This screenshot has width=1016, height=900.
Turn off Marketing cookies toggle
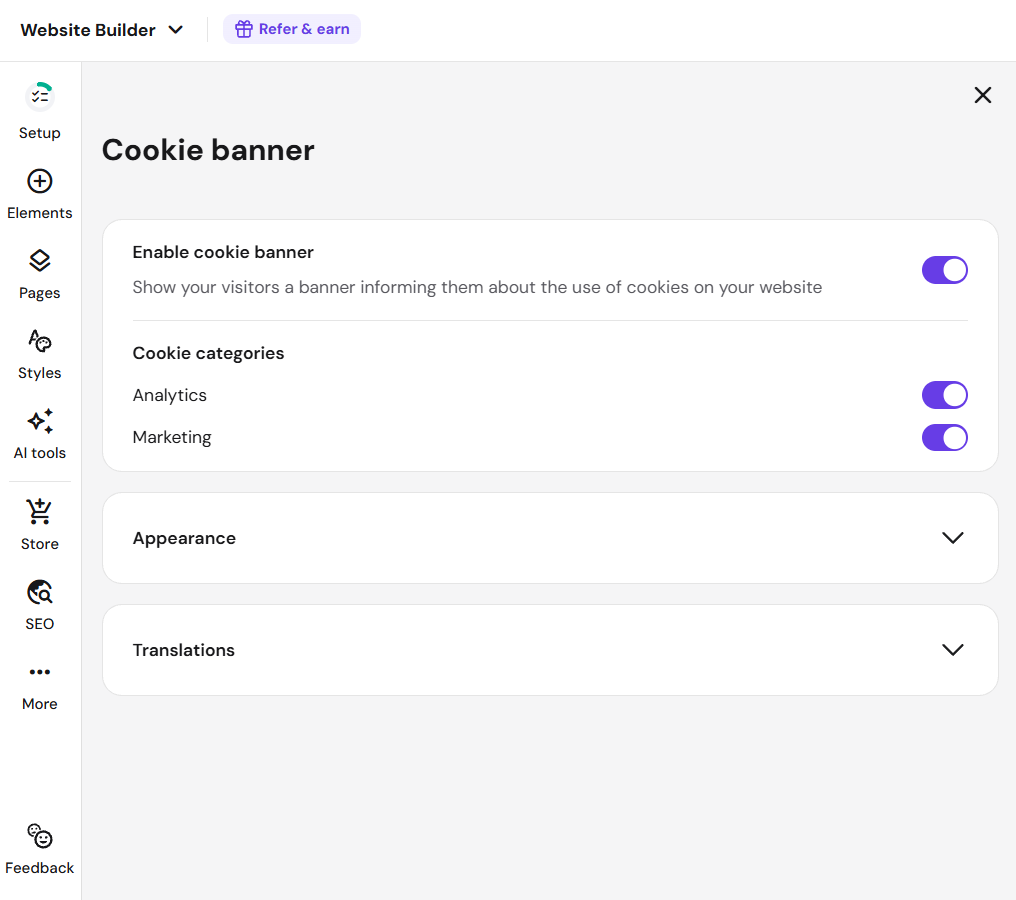click(944, 437)
